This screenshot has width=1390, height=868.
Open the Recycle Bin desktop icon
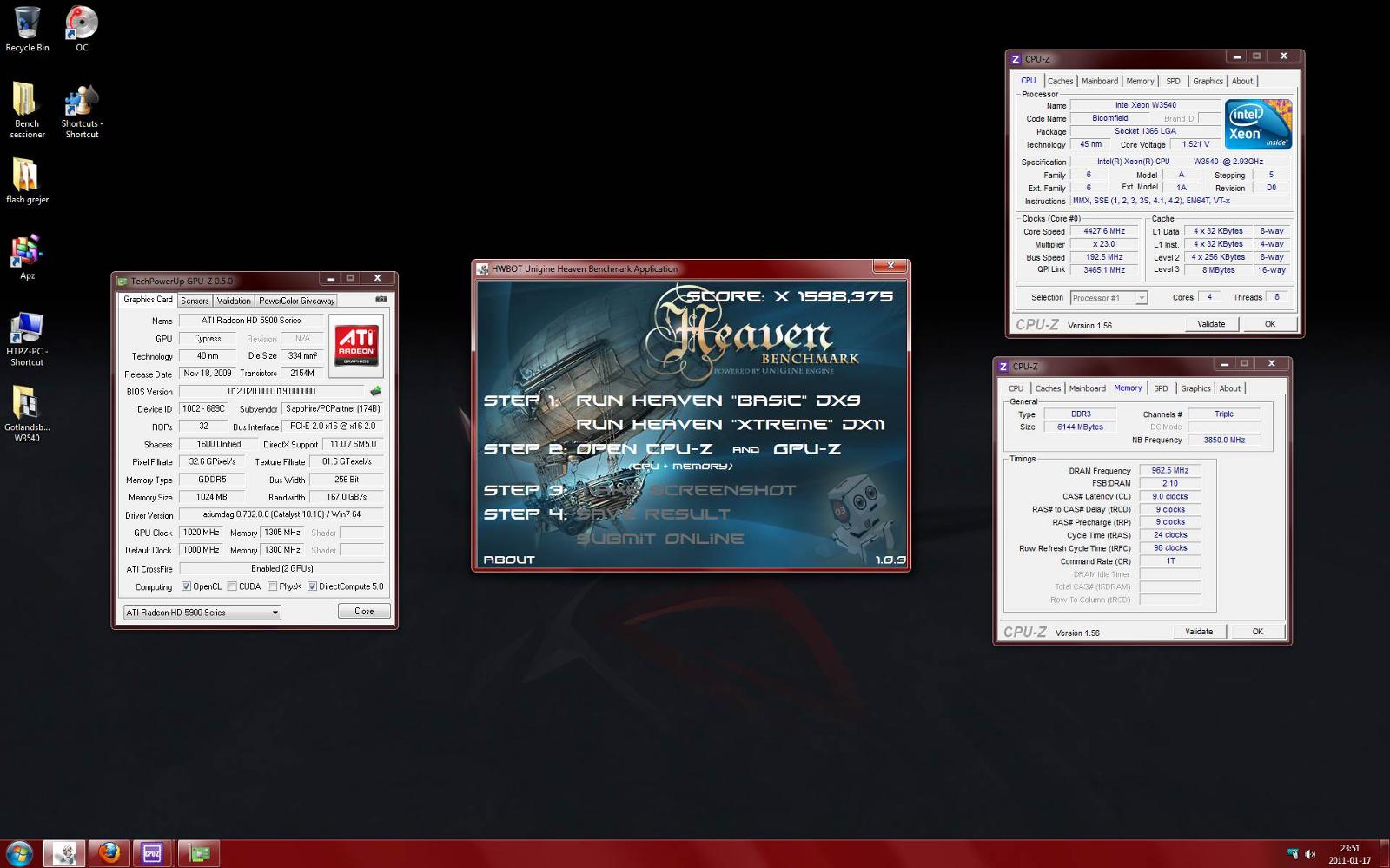(27, 29)
